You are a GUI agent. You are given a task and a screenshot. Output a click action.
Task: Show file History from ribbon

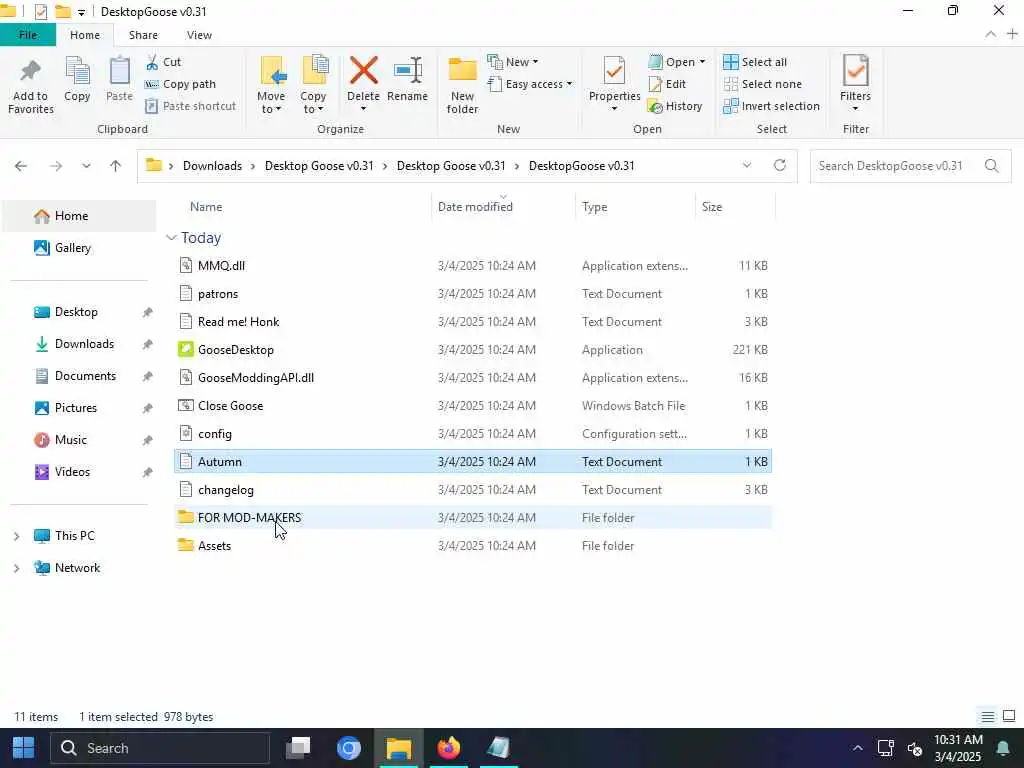point(675,106)
